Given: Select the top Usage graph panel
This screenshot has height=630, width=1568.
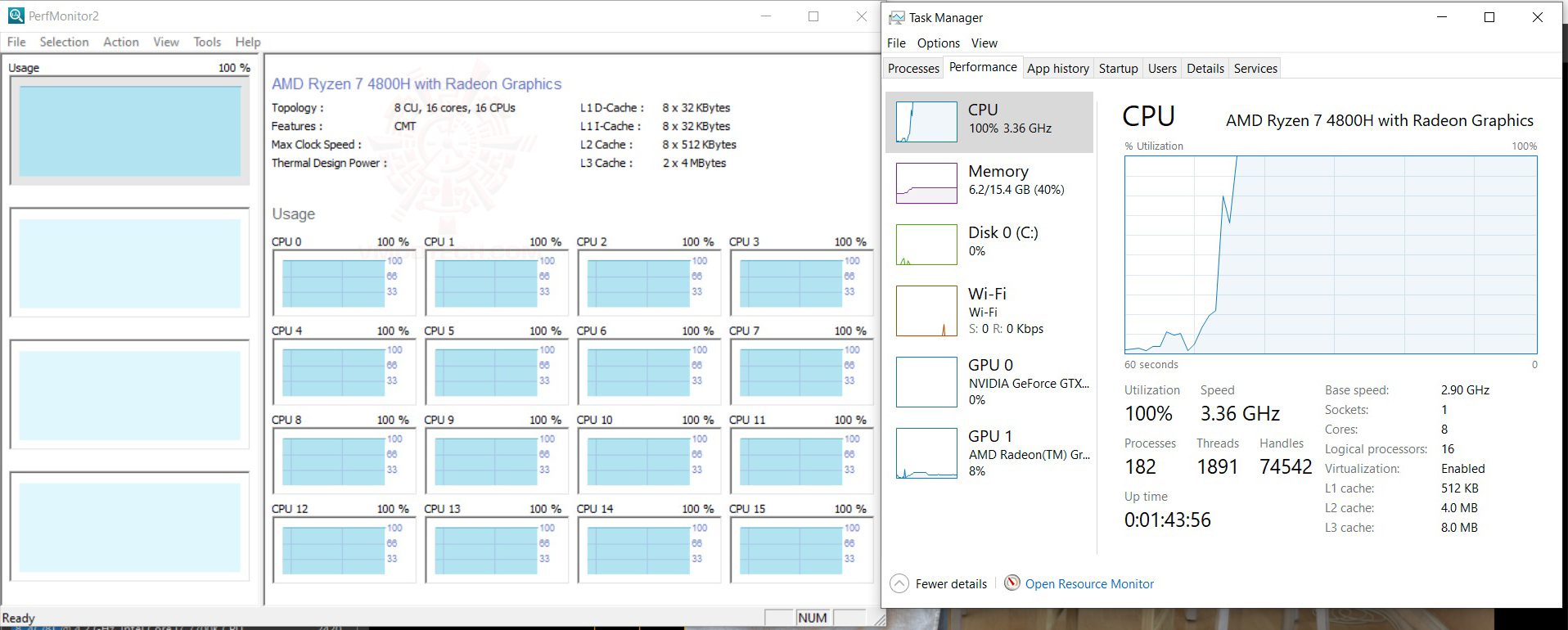Looking at the screenshot, I should 129,131.
